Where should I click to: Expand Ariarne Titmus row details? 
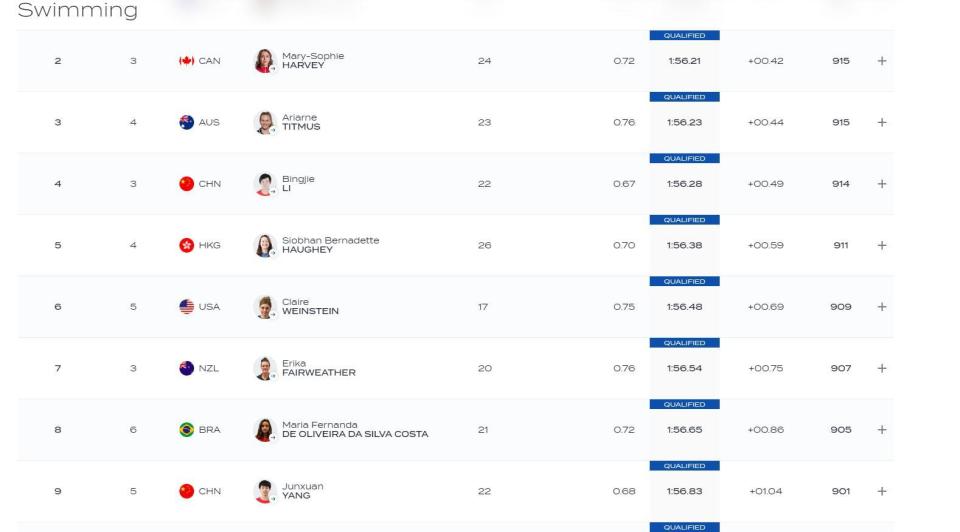882,122
